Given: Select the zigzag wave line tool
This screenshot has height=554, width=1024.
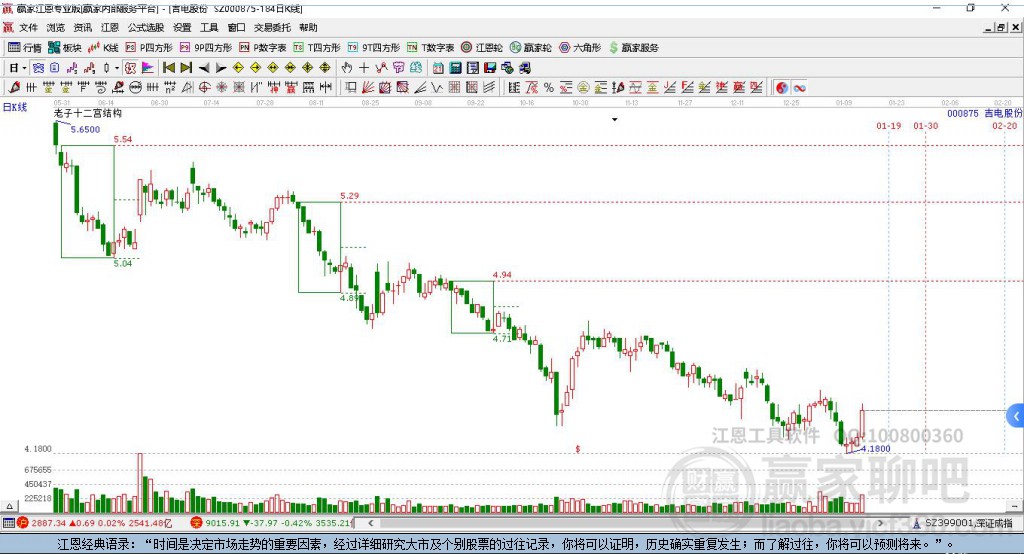Looking at the screenshot, I should [437, 88].
